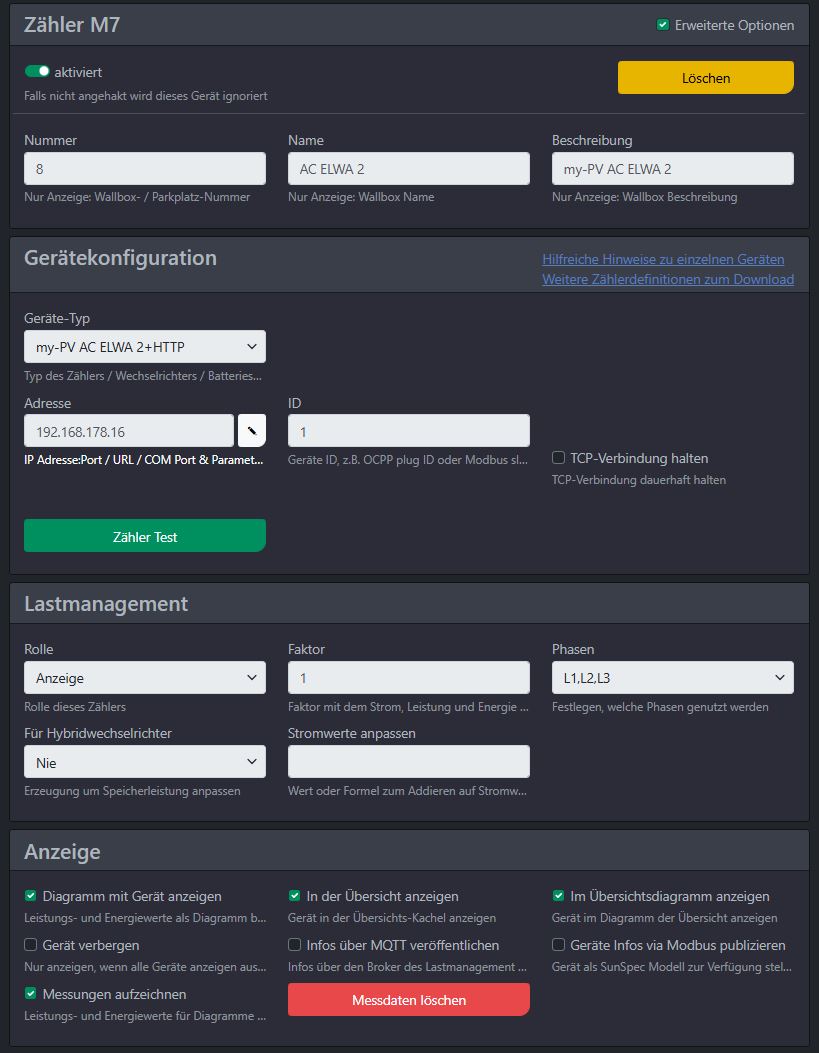Check Gerät verbergen option

[30, 944]
